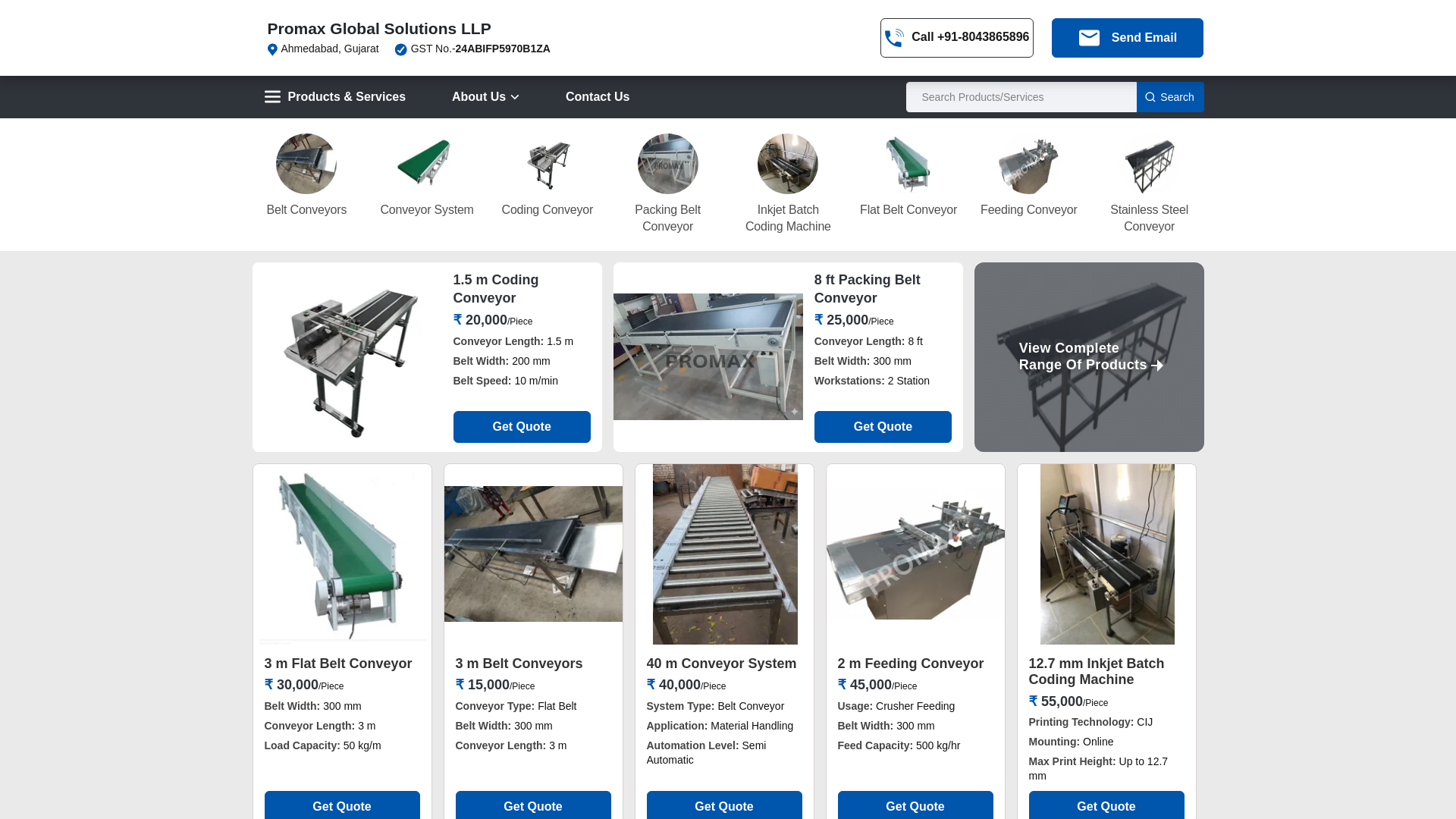
Task: Click the ₹ 55,000 price text
Action: tap(1056, 701)
